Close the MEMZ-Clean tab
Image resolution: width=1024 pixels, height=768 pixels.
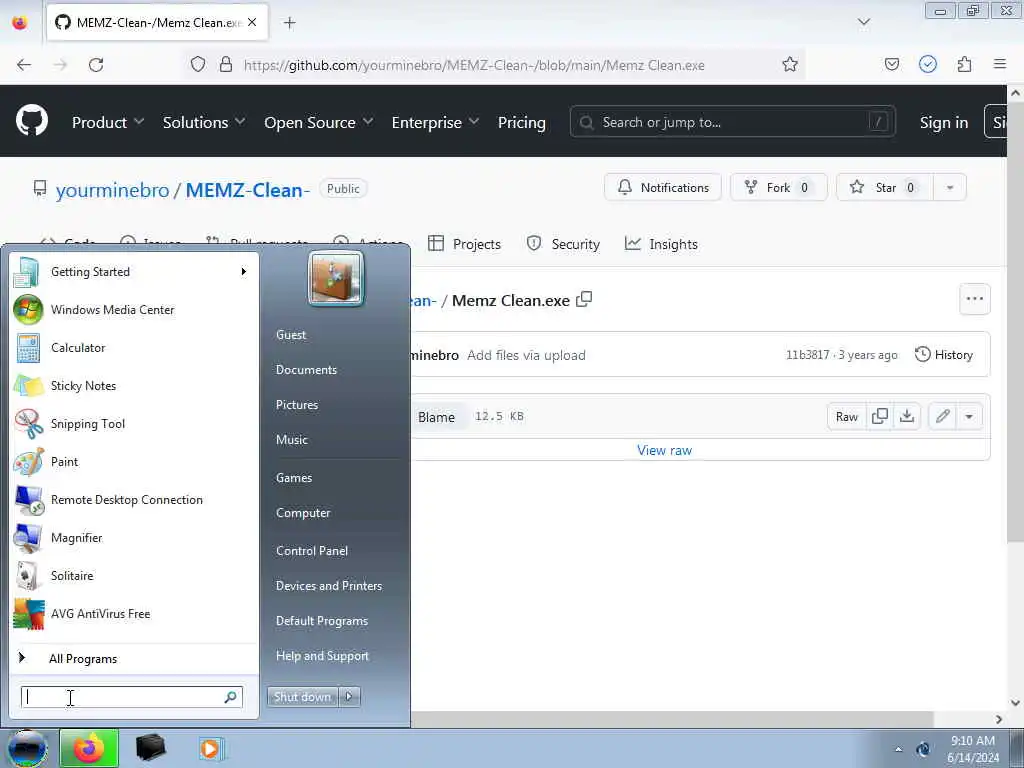coord(252,22)
